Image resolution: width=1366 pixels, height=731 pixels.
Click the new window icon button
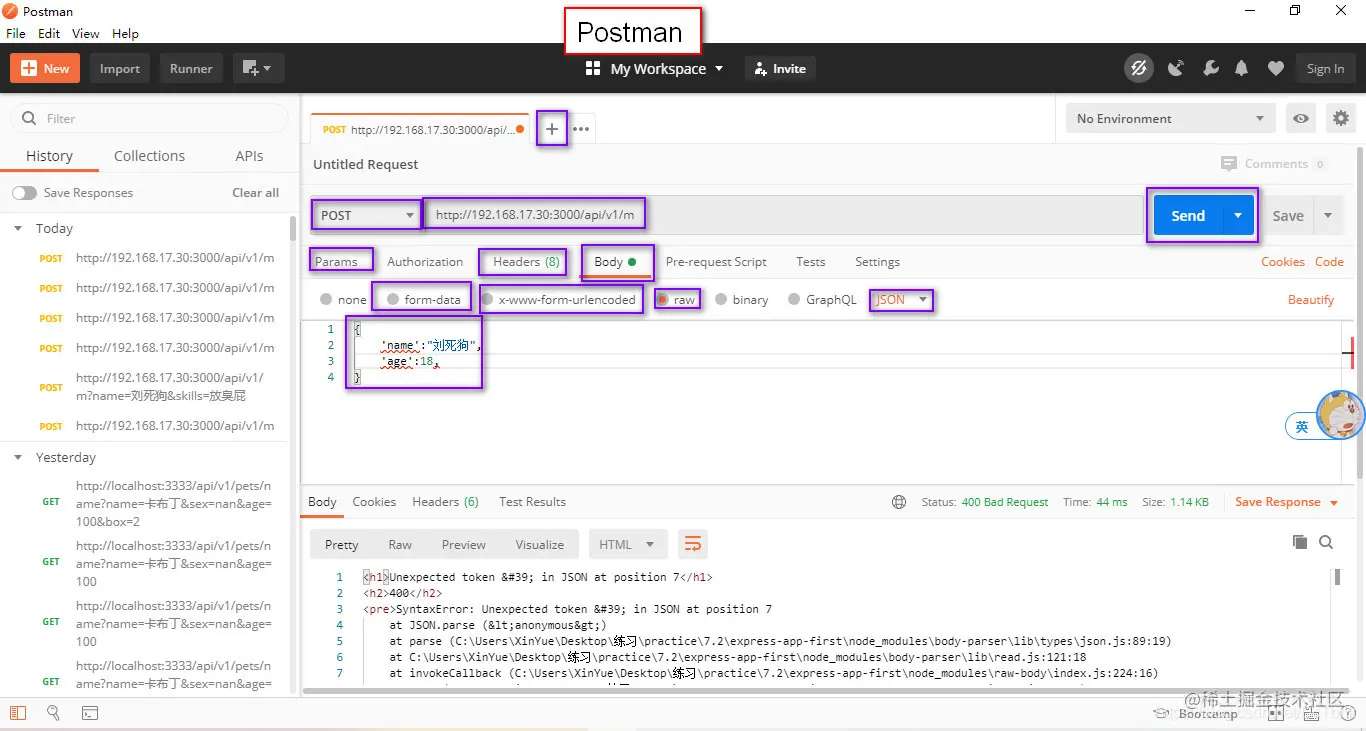259,68
